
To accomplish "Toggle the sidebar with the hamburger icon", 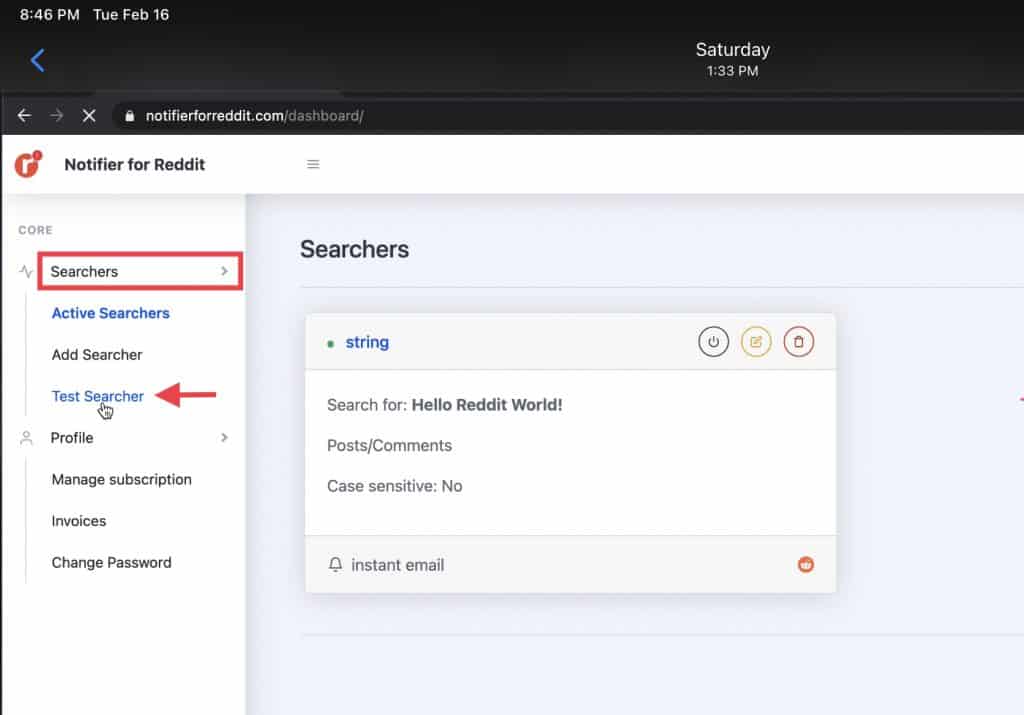I will coord(313,164).
